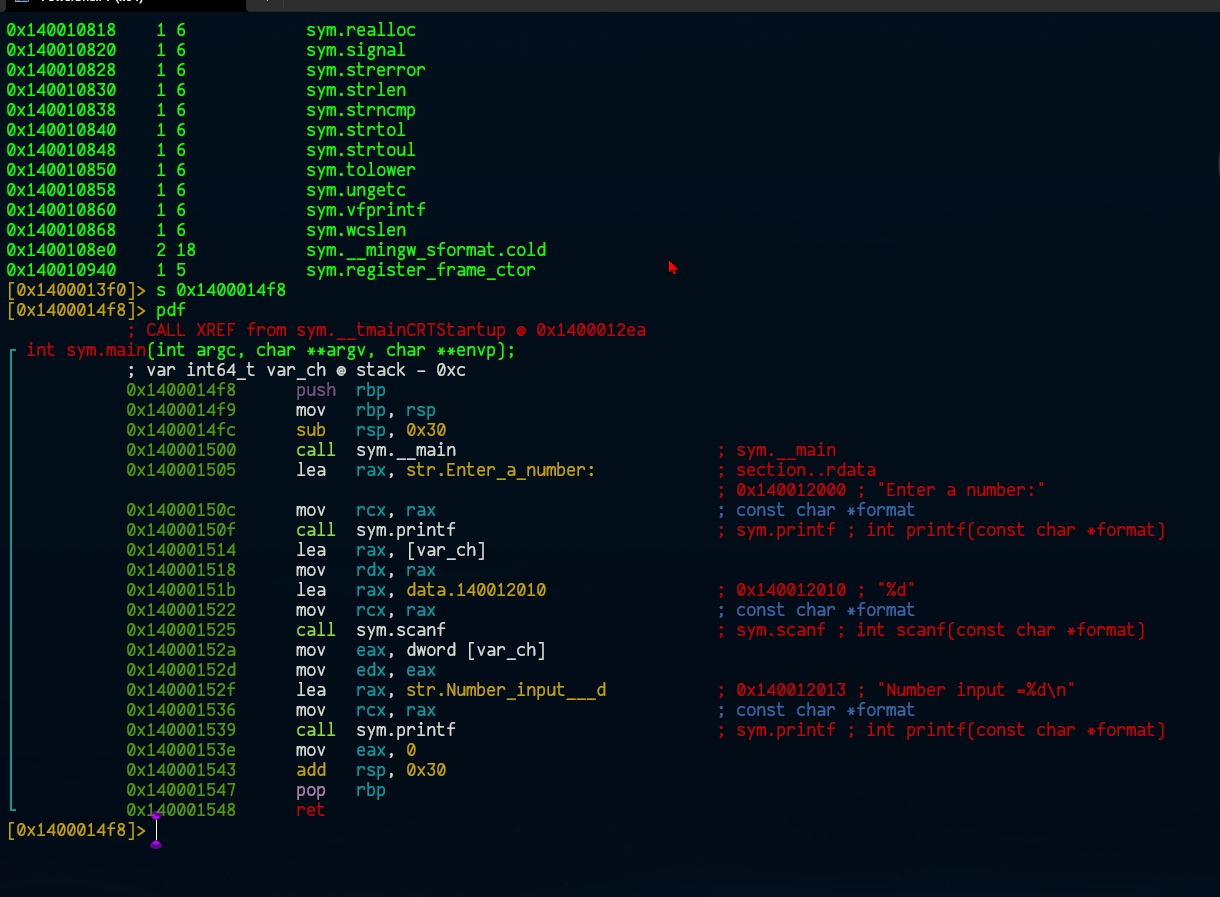The width and height of the screenshot is (1220, 897).
Task: Click the PowerShell tab icon
Action: point(22,3)
